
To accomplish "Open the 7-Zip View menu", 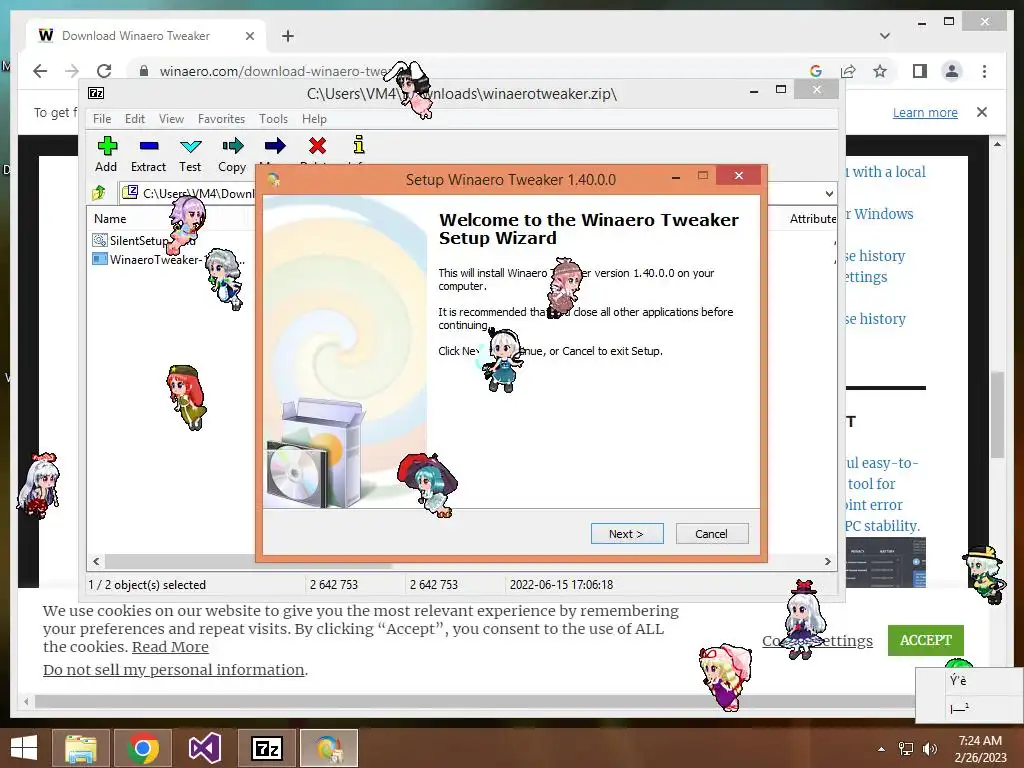I will point(171,119).
